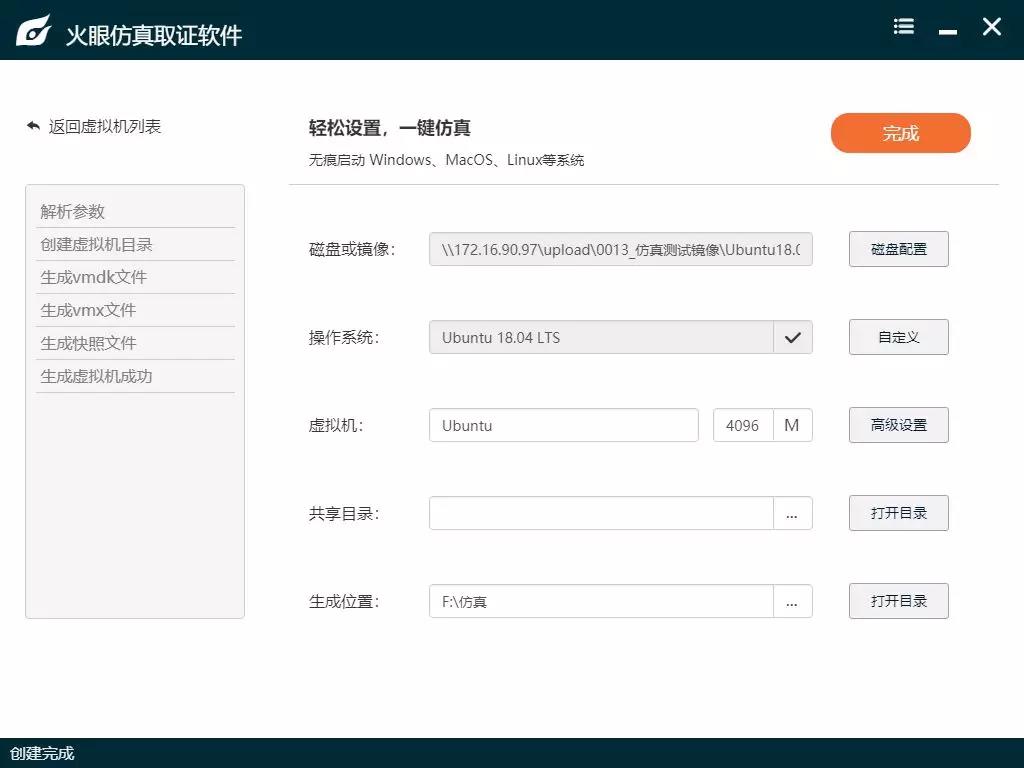
Task: Click the checkmark icon in the OS field
Action: click(793, 337)
